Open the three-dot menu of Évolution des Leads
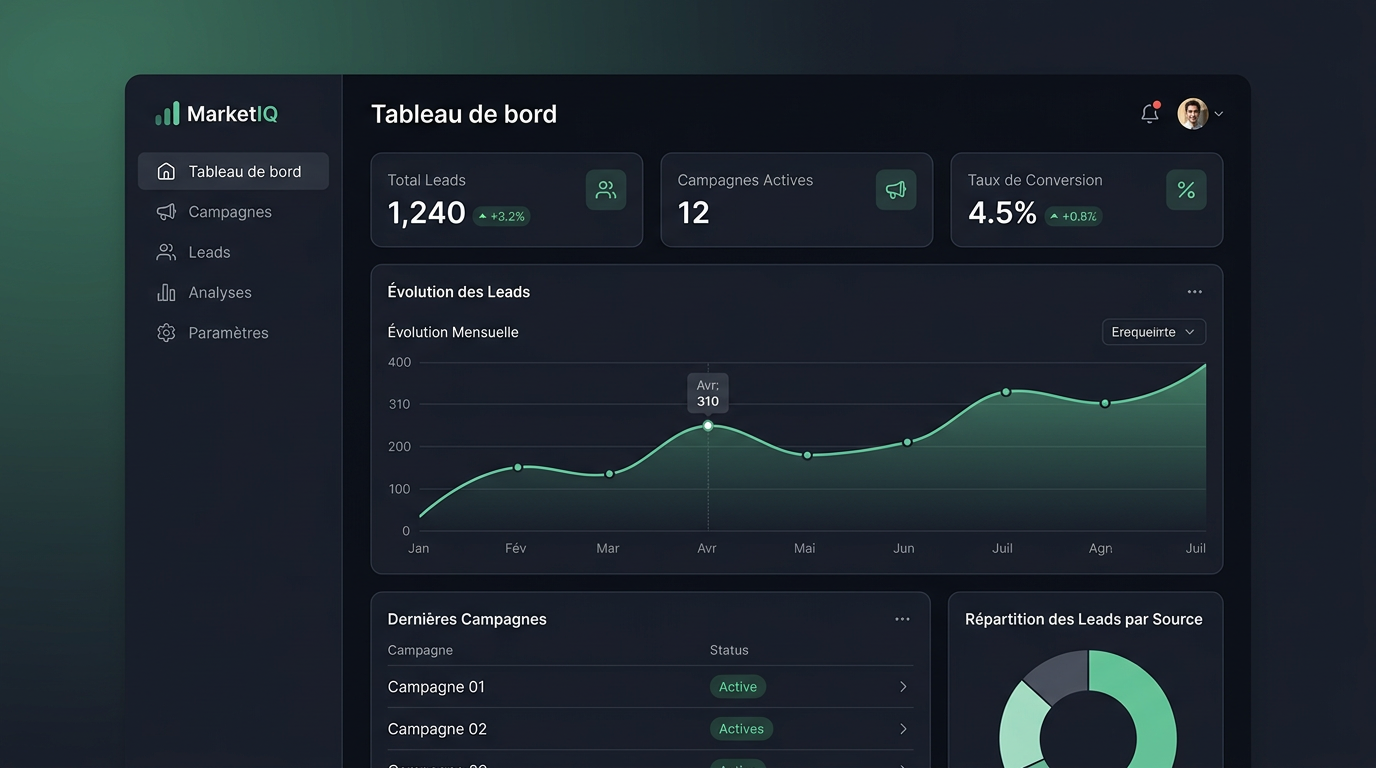 pyautogui.click(x=1194, y=292)
